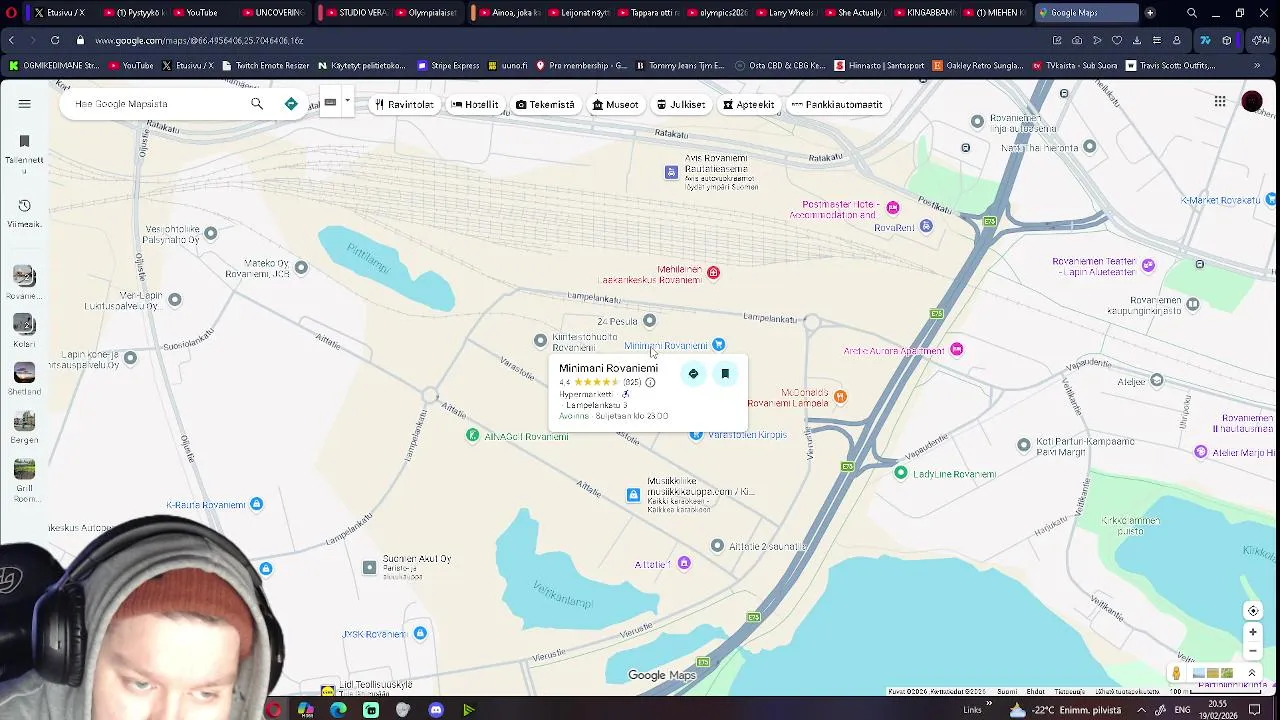Switch to the STUDIO VERA browser tab
1280x720 pixels.
point(356,13)
